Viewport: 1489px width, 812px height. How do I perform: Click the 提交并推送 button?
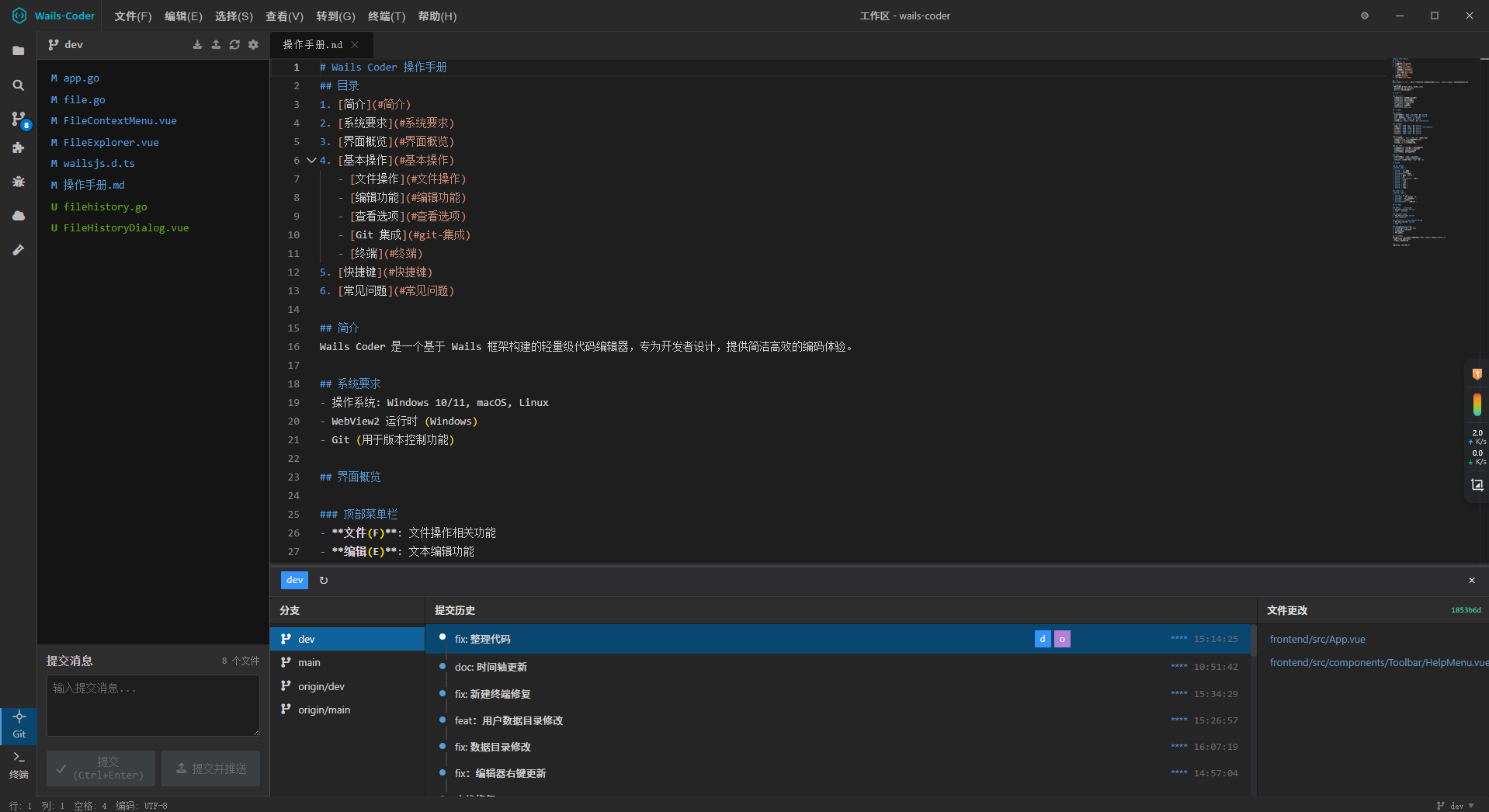pyautogui.click(x=211, y=769)
